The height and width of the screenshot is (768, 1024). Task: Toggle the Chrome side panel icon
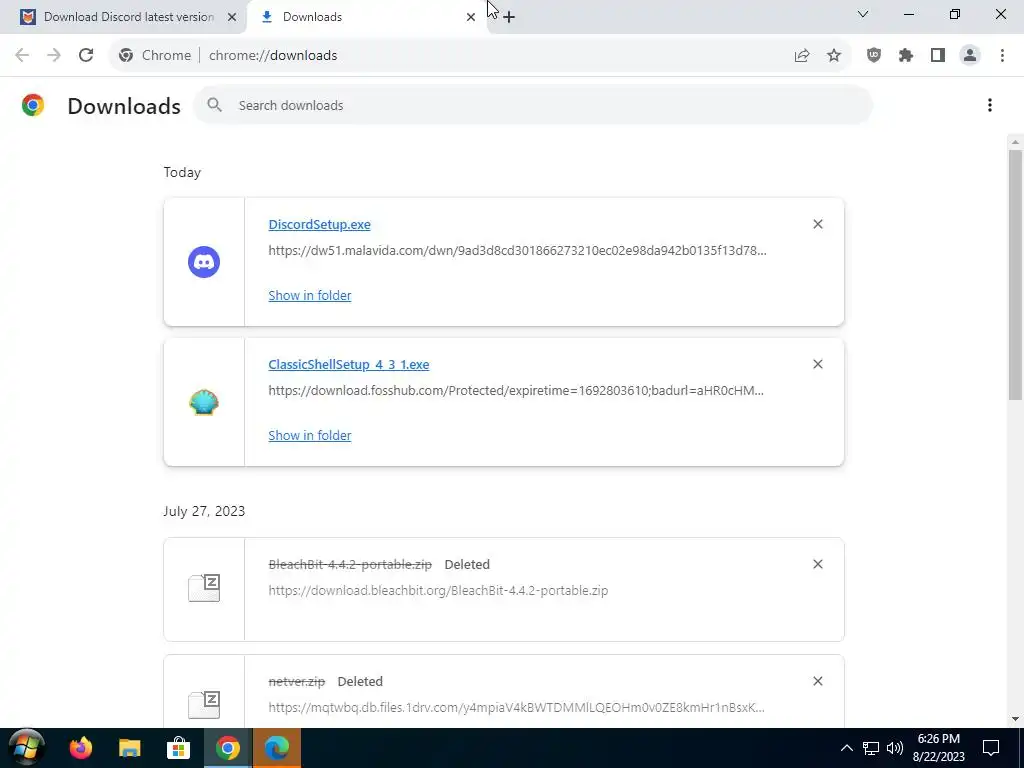[938, 56]
